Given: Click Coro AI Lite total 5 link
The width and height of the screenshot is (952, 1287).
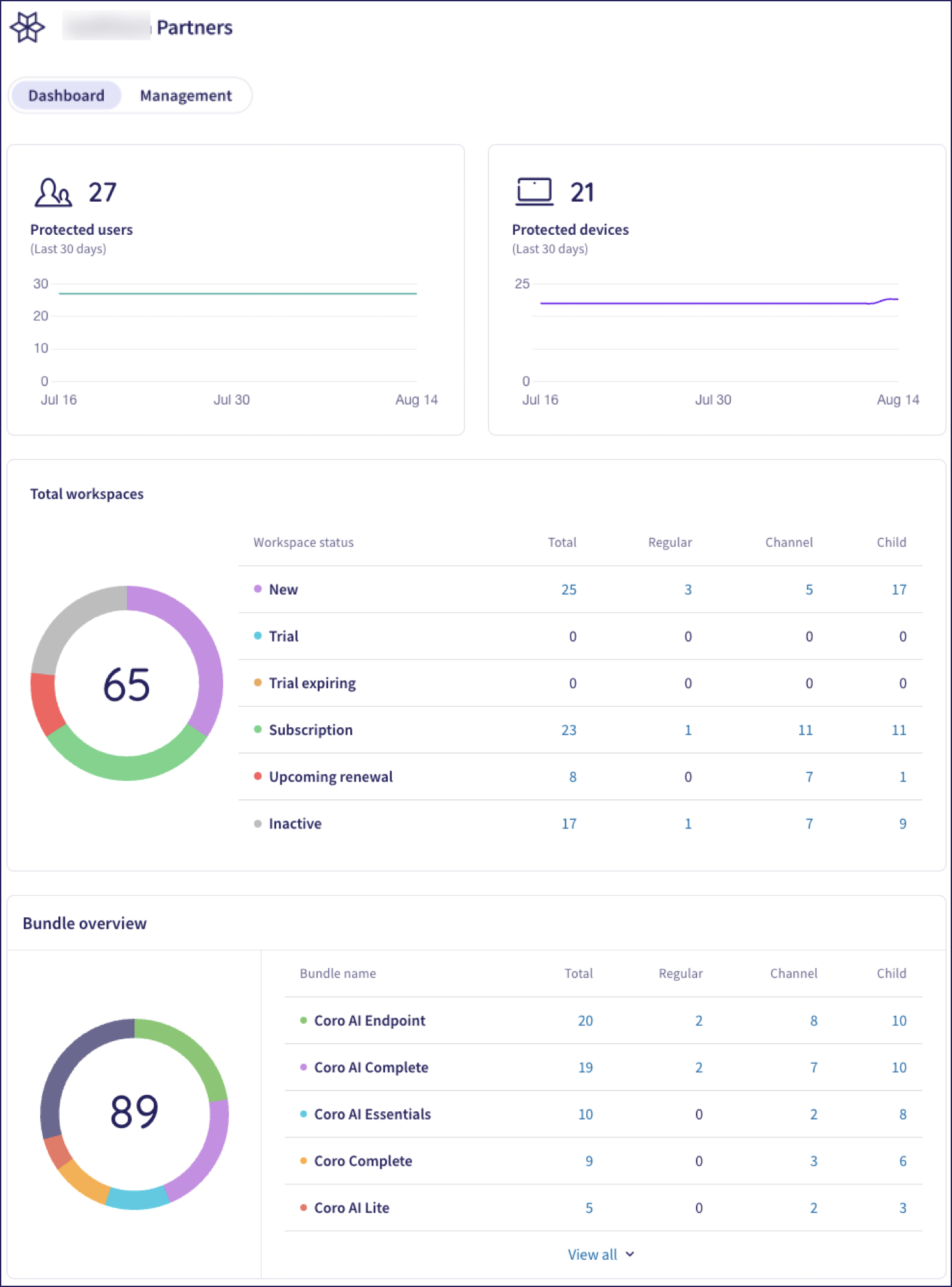Looking at the screenshot, I should [589, 1207].
